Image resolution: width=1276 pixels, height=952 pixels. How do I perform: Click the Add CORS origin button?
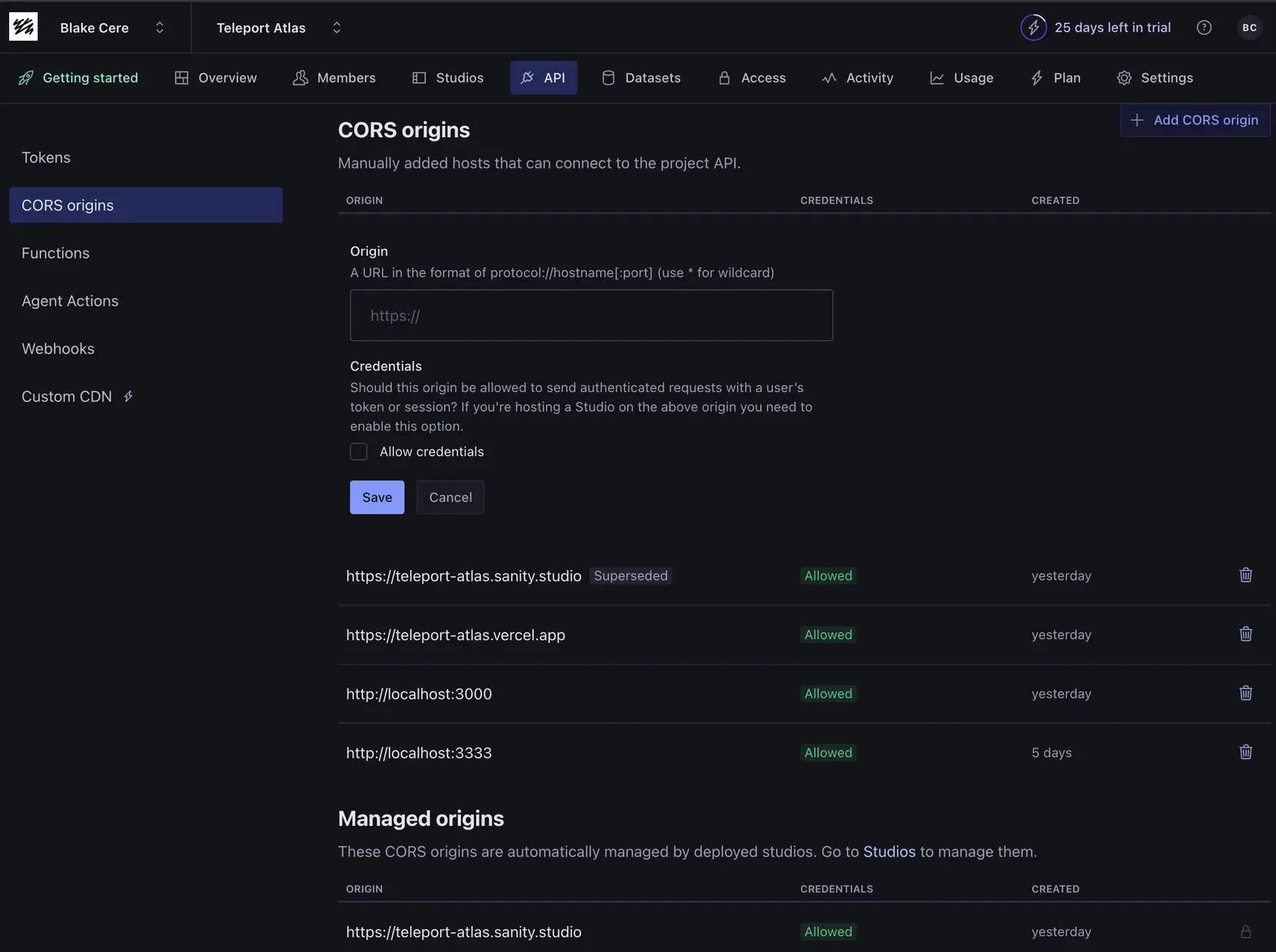(1195, 120)
